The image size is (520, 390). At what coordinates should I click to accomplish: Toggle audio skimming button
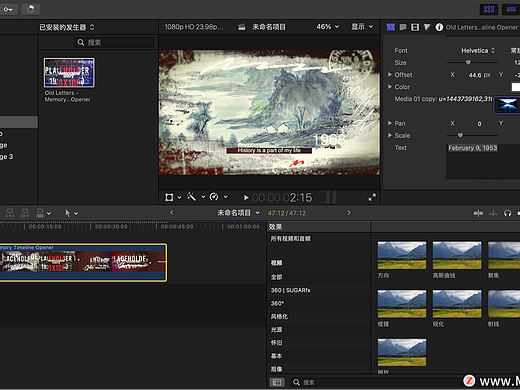[x=493, y=213]
